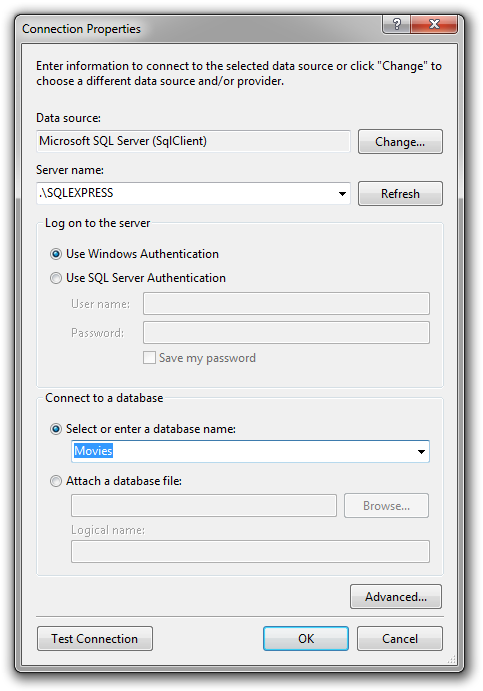The height and width of the screenshot is (691, 483).
Task: Click in the Server name text field
Action: (186, 193)
